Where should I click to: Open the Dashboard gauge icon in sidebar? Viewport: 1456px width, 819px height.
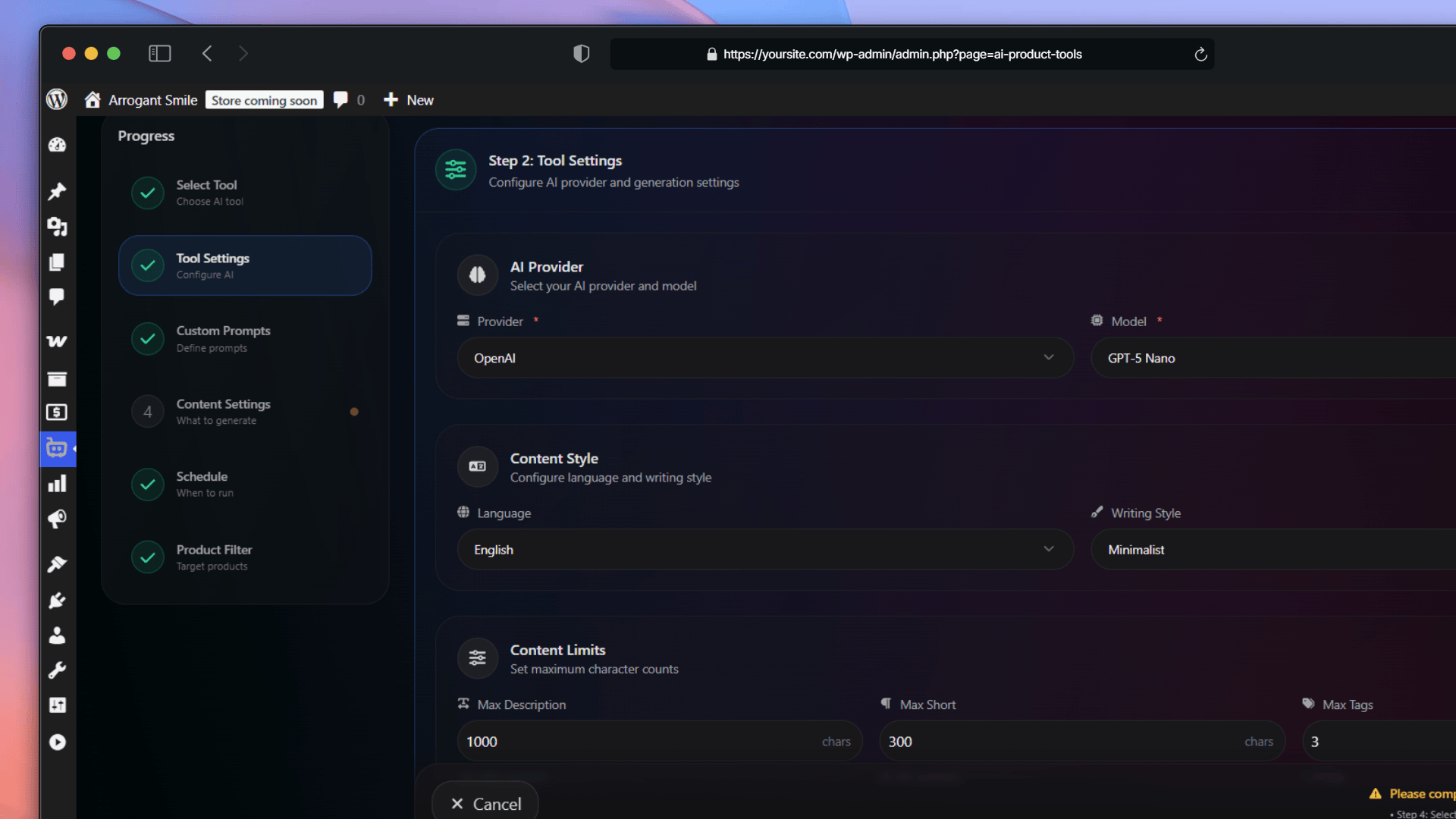[x=57, y=145]
